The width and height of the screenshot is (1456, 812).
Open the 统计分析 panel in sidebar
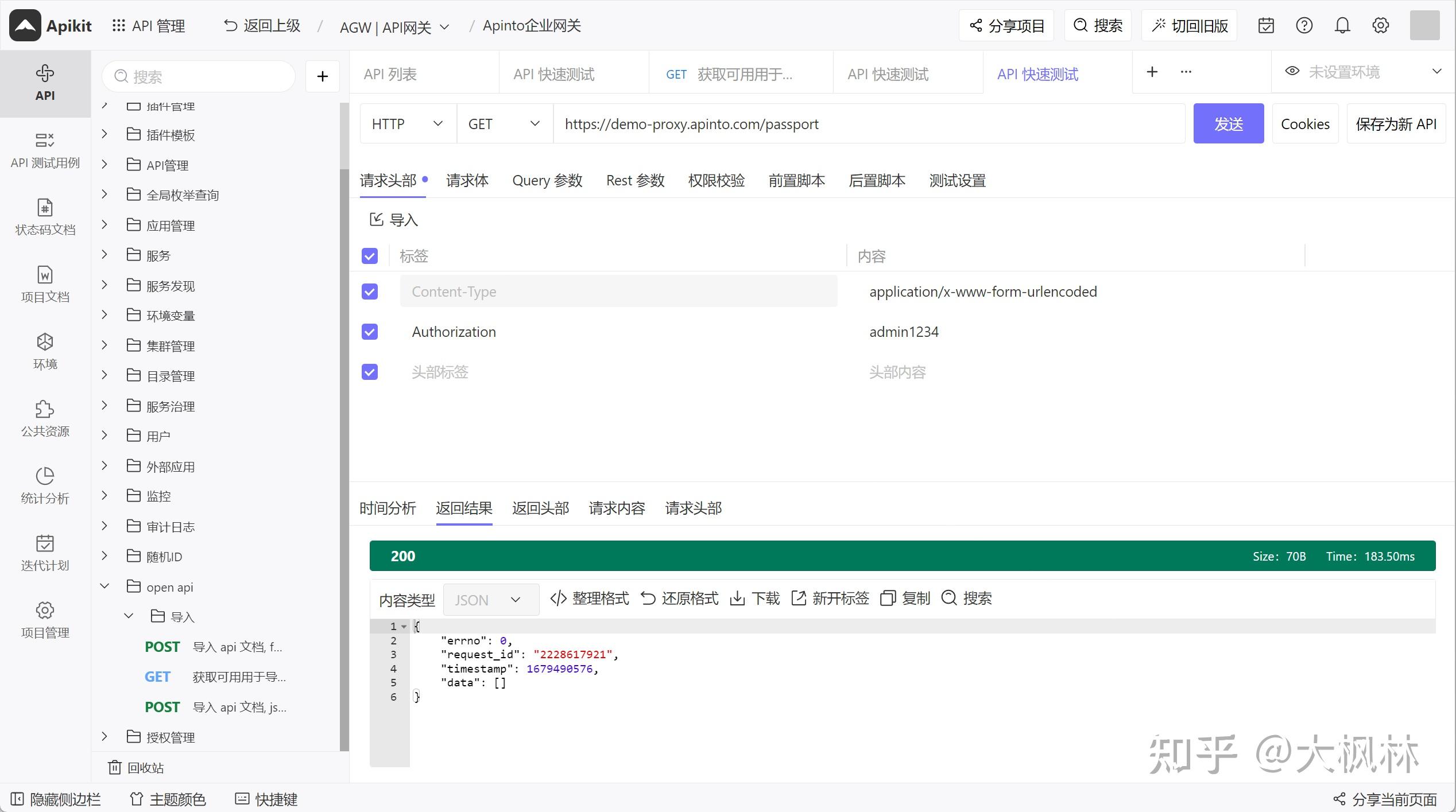click(45, 485)
